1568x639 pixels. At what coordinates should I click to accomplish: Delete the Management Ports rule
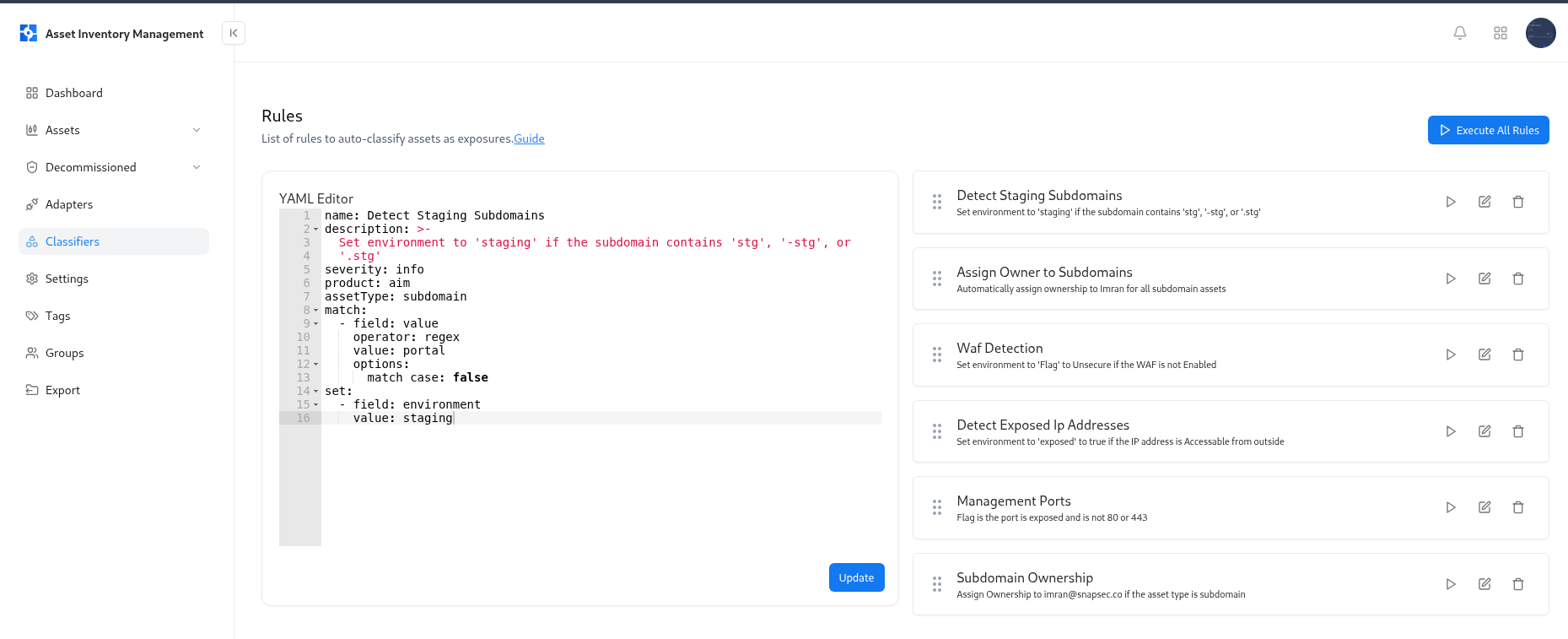tap(1518, 507)
